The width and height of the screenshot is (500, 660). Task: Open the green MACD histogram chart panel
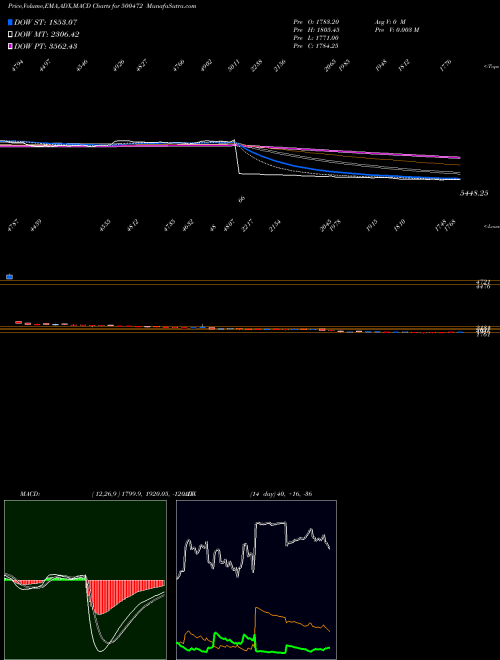[x=85, y=580]
